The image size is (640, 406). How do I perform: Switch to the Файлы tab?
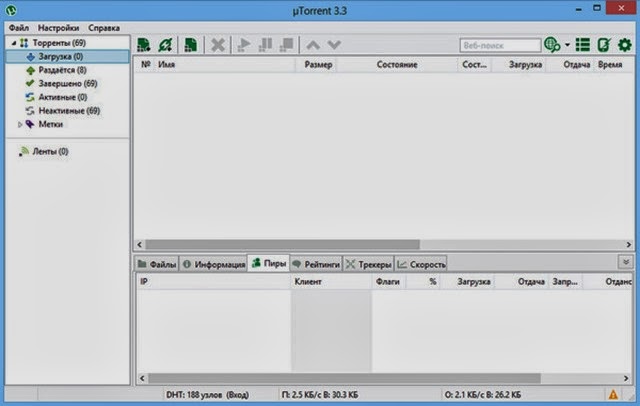click(x=157, y=264)
